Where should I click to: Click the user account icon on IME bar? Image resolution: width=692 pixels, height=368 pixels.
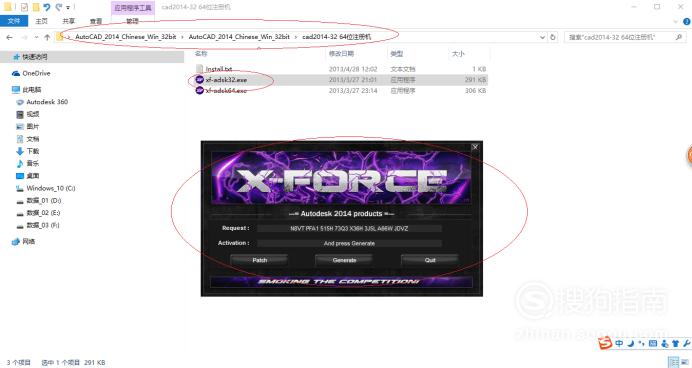(x=664, y=343)
